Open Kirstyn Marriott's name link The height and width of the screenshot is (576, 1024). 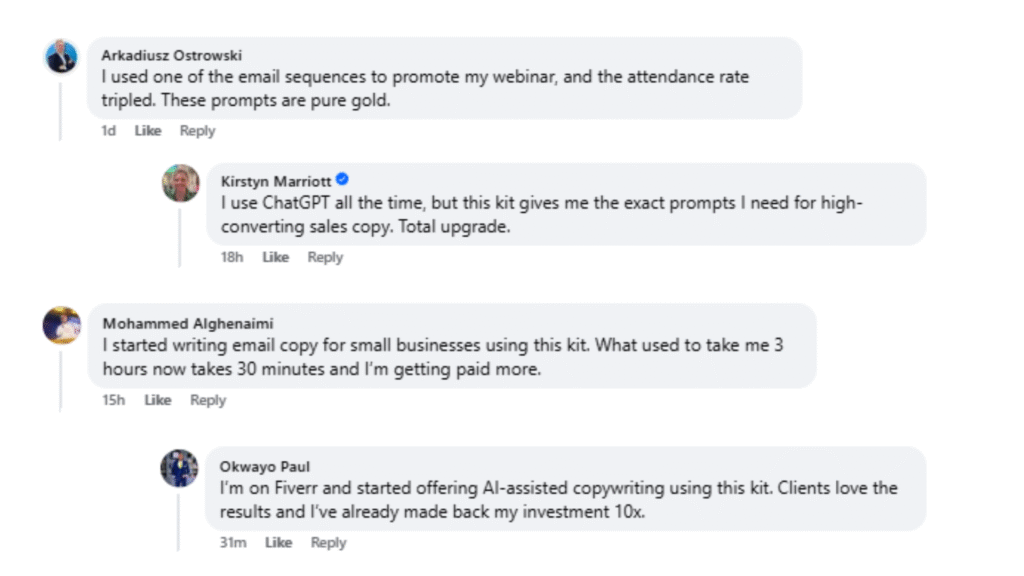pos(275,181)
